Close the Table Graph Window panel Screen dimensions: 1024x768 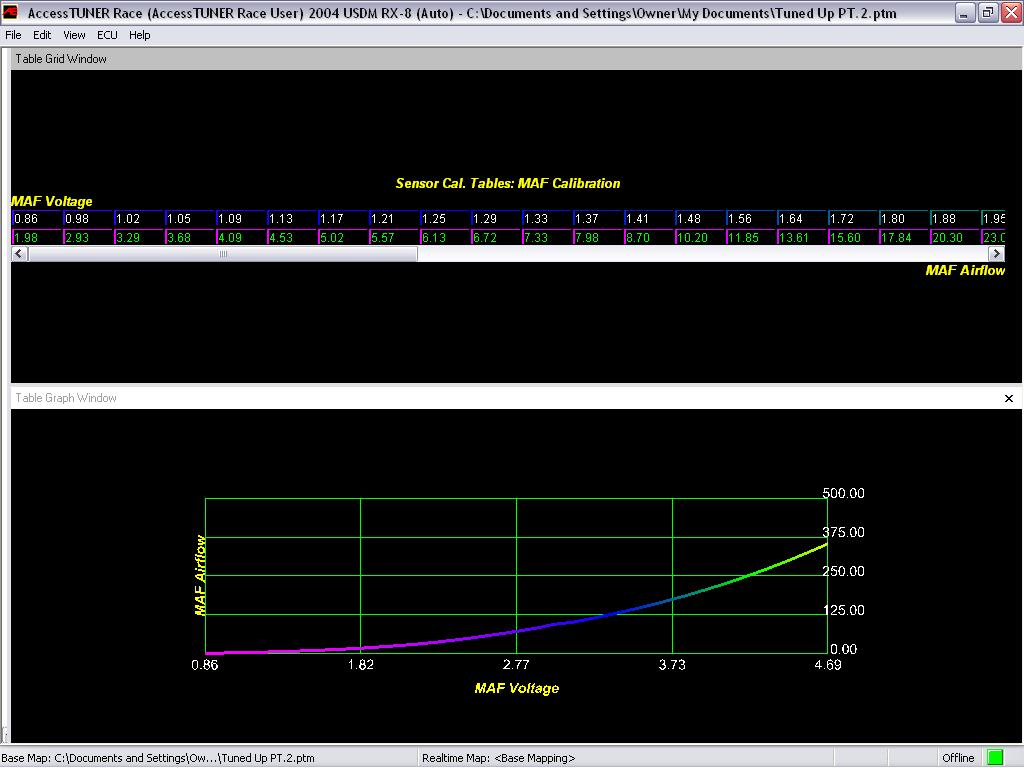pyautogui.click(x=1008, y=398)
